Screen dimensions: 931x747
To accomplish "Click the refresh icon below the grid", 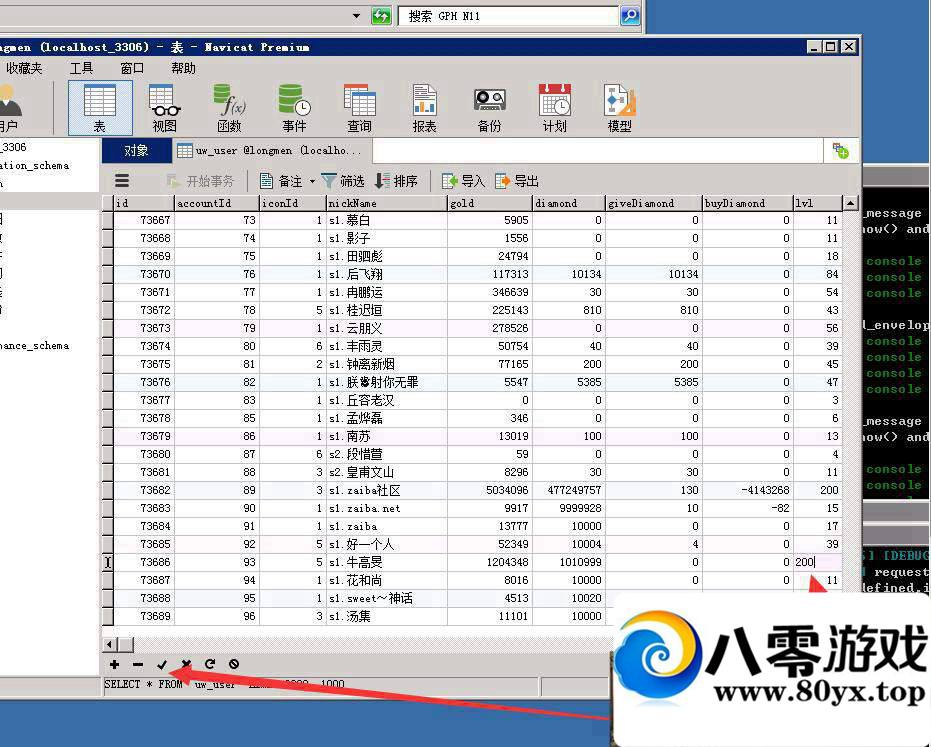I will (x=210, y=664).
